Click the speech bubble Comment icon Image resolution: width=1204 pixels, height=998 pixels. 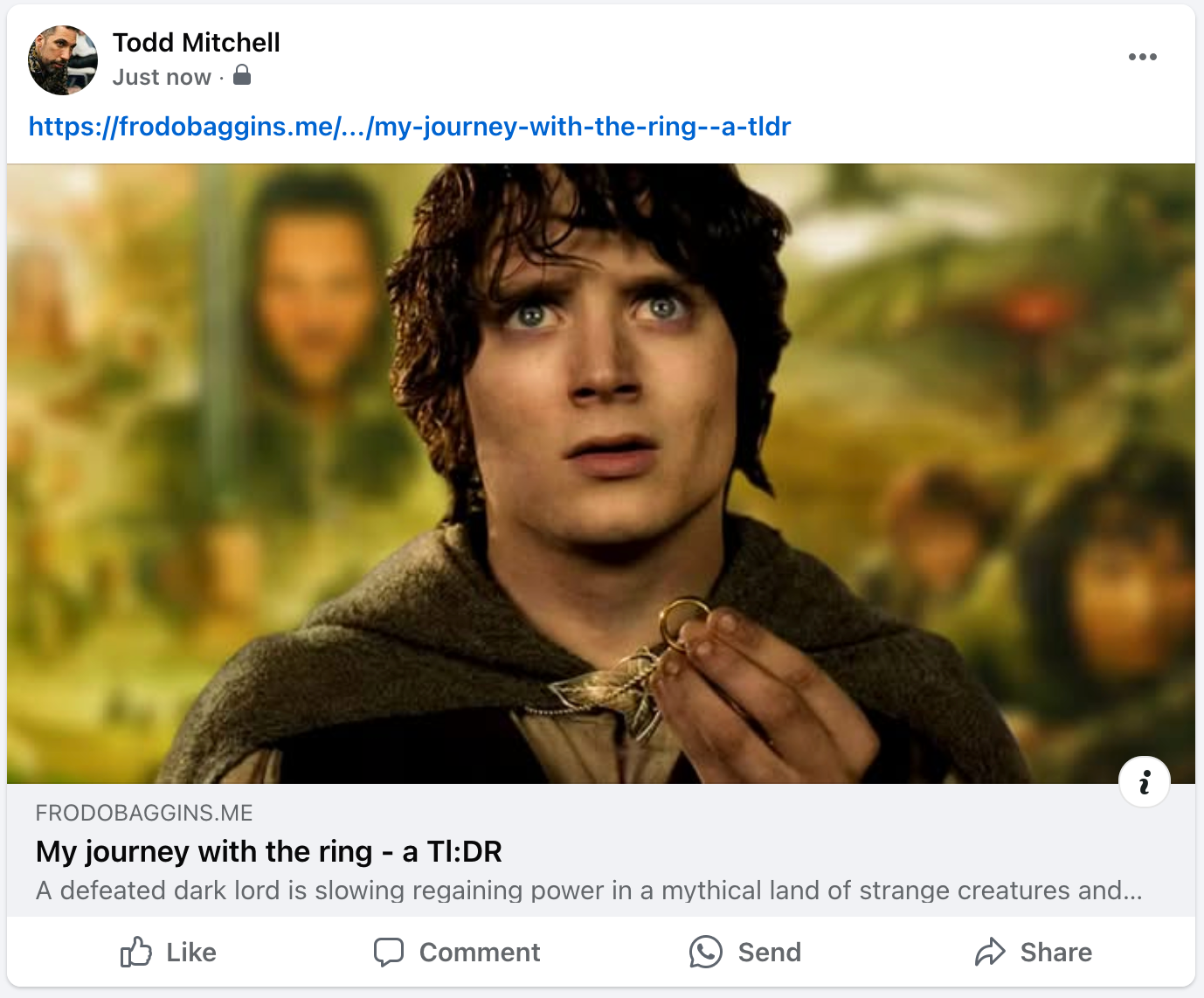389,952
